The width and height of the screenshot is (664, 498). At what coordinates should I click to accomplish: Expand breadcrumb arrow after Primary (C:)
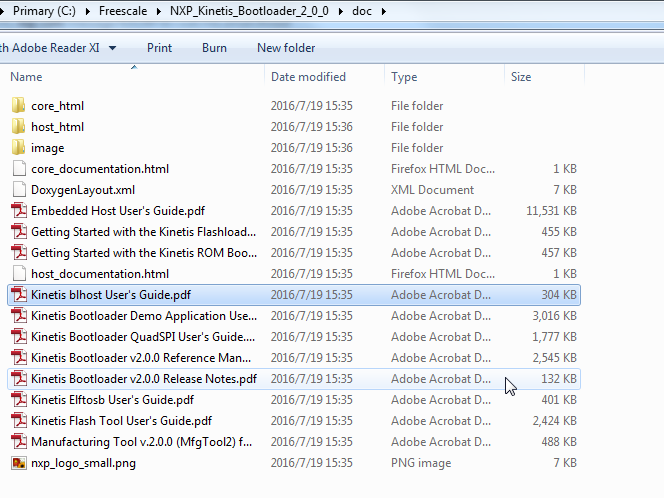pos(88,11)
